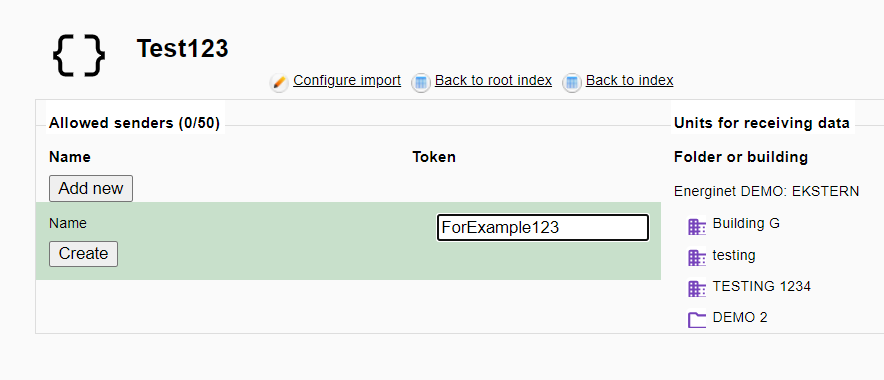Click the Test123 page title
Image resolution: width=884 pixels, height=380 pixels.
[183, 49]
